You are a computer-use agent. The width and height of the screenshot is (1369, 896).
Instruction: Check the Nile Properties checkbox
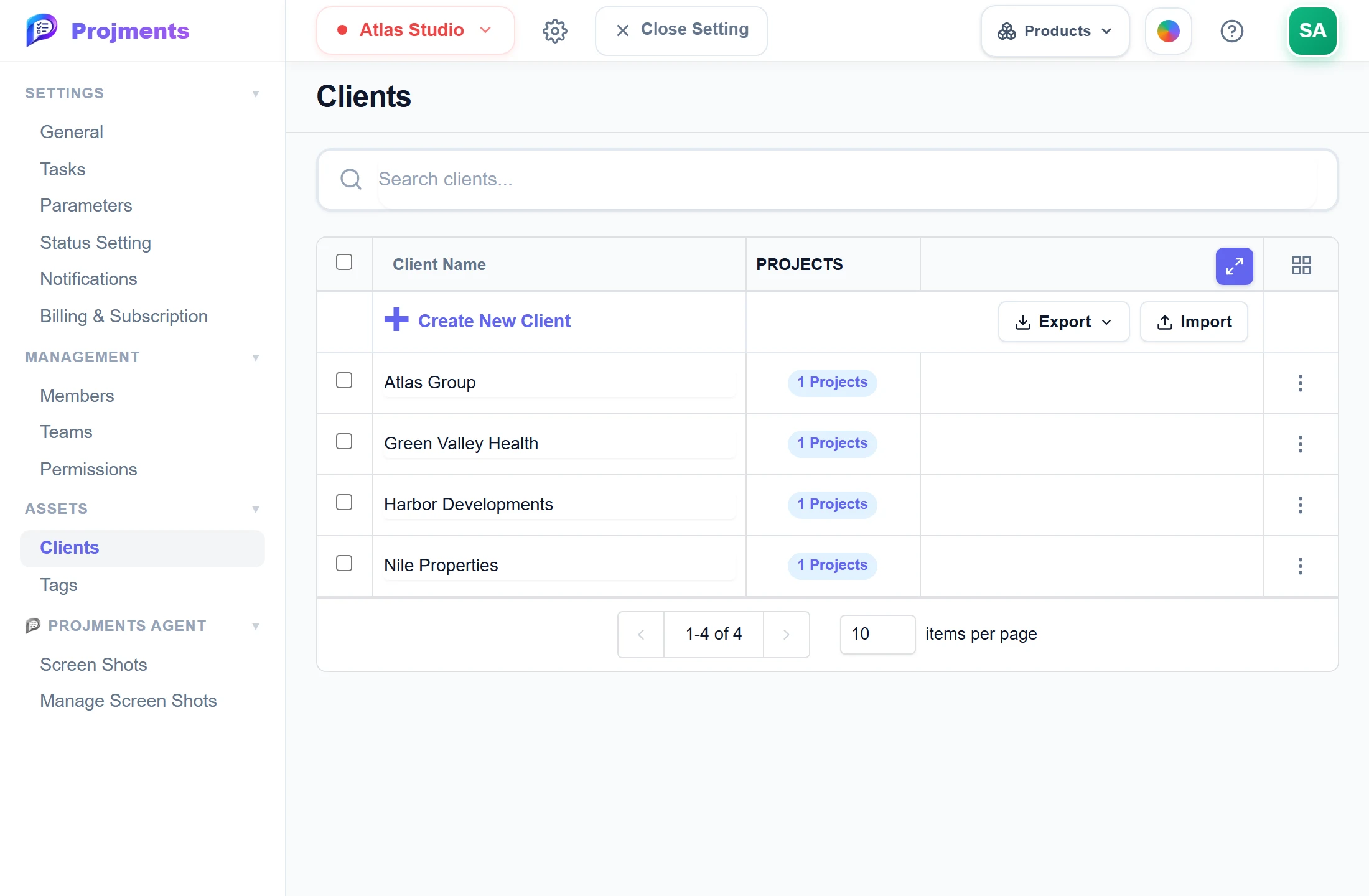(344, 563)
